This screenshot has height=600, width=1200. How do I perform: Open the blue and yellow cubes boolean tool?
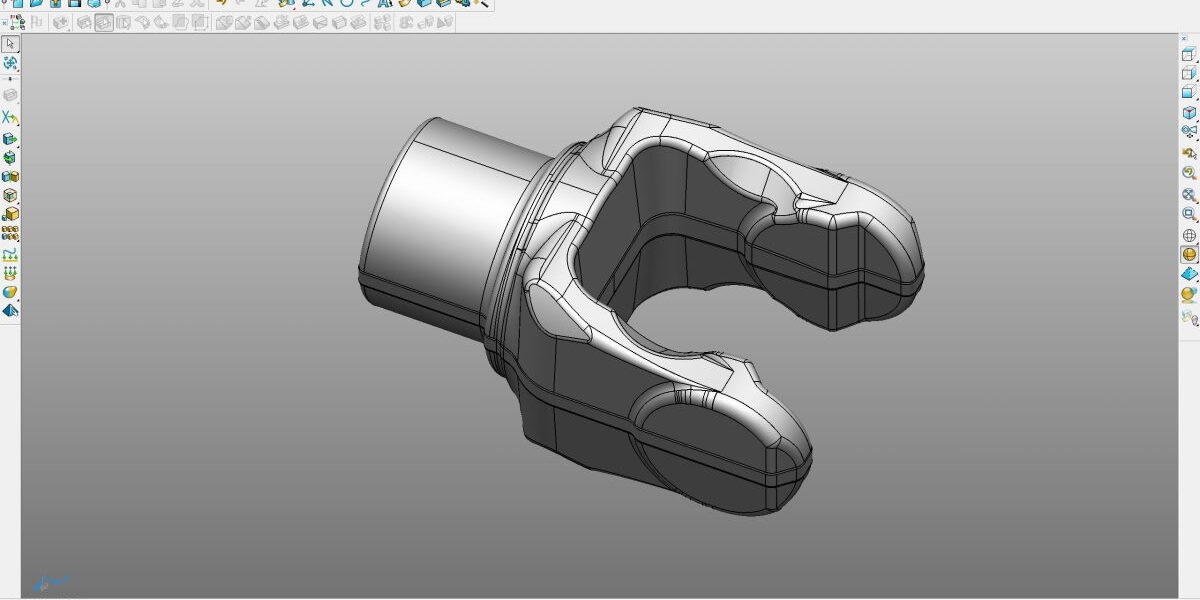[x=10, y=177]
